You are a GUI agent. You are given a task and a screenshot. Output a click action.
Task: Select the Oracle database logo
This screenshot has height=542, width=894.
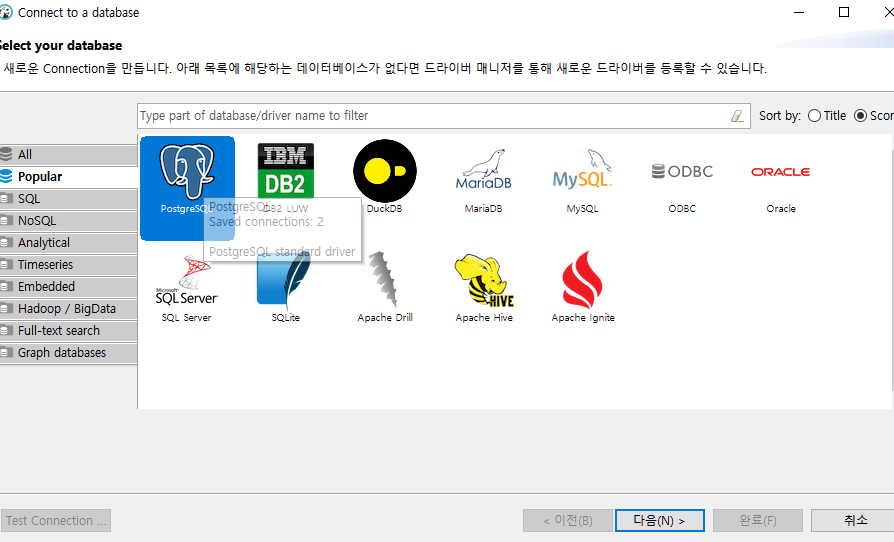pos(781,172)
